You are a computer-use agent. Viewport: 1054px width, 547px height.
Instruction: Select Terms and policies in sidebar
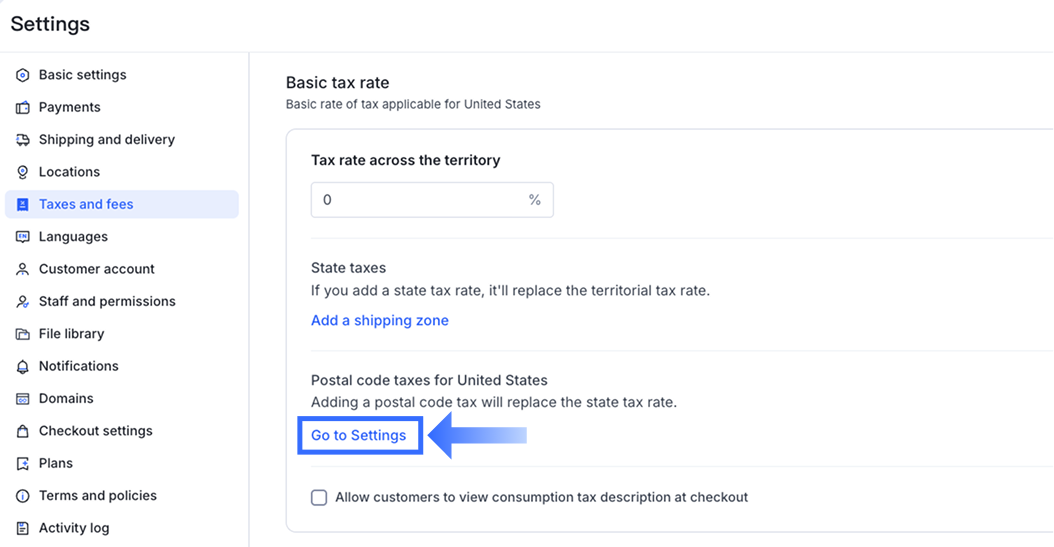tap(98, 495)
